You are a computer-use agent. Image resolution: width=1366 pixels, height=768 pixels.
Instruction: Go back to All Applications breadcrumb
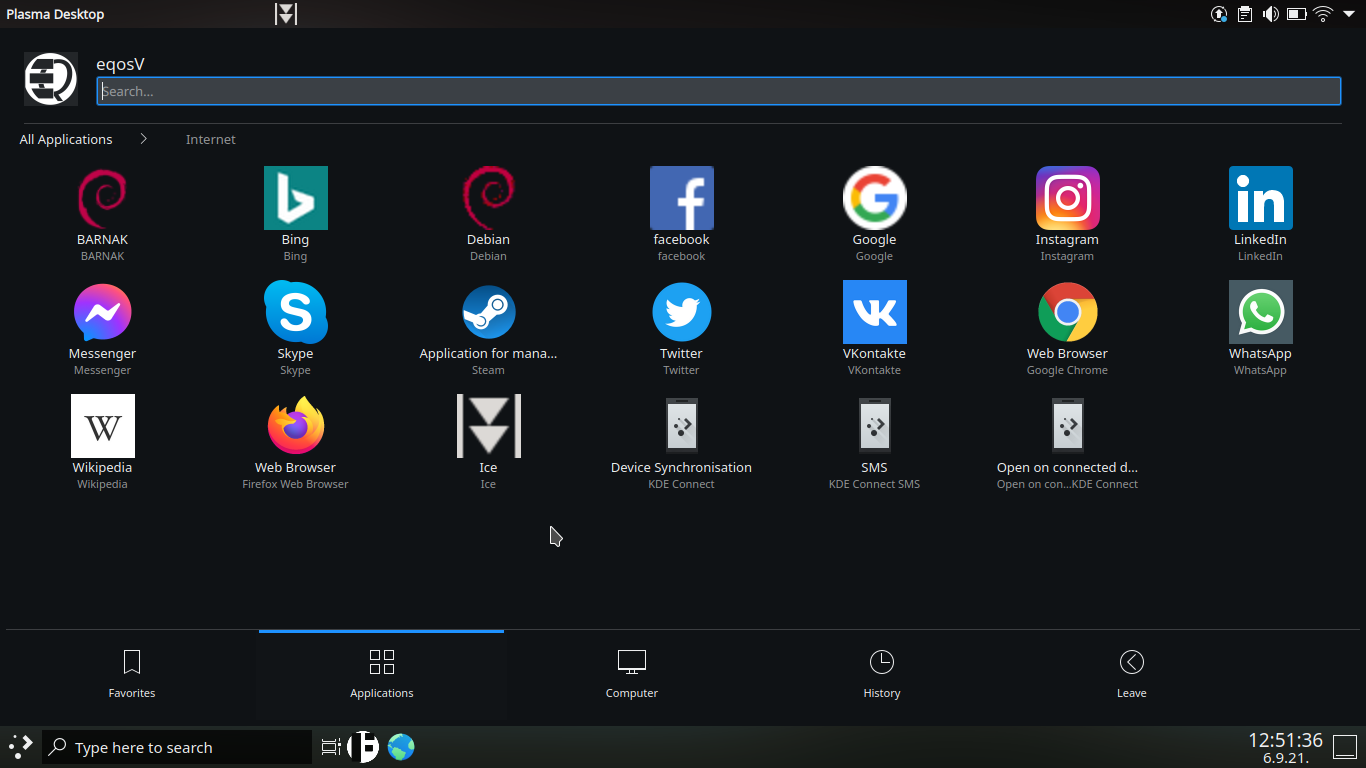tap(66, 139)
